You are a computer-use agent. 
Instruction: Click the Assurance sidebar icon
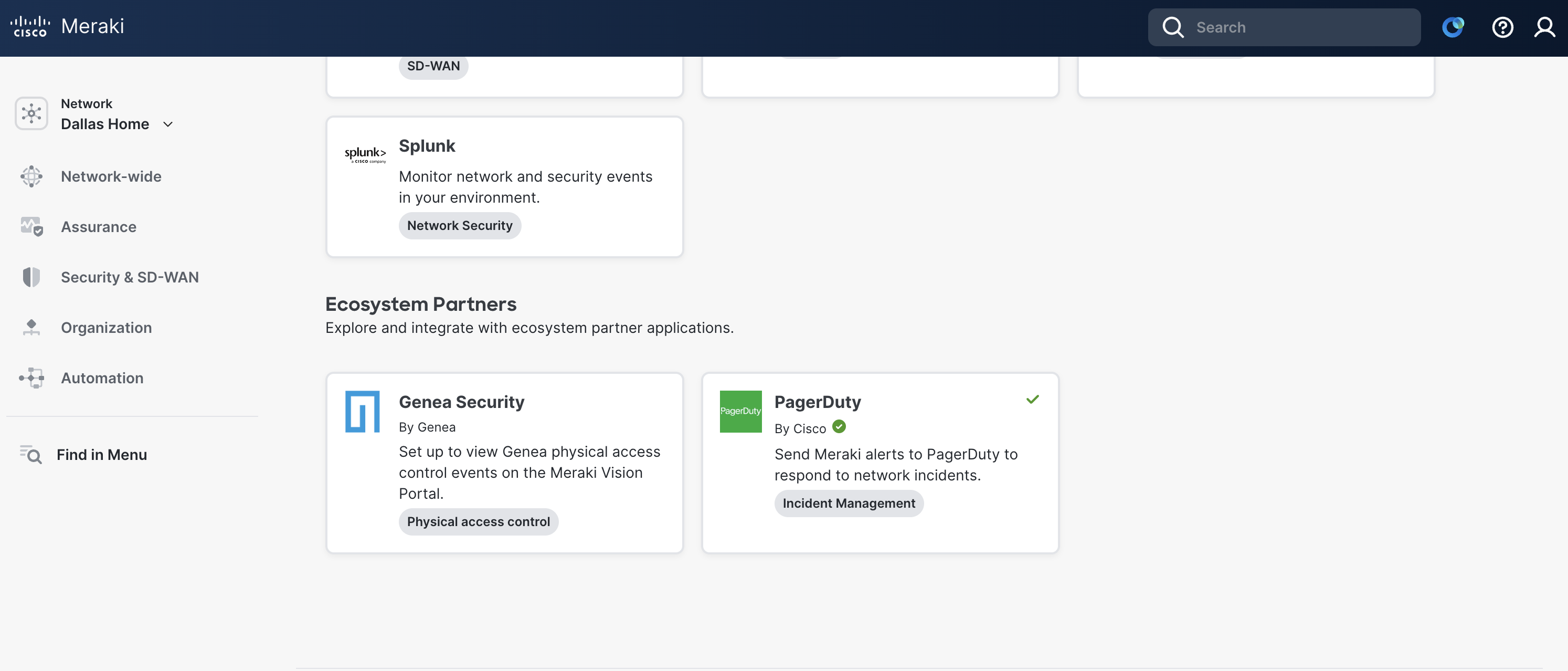(x=31, y=226)
